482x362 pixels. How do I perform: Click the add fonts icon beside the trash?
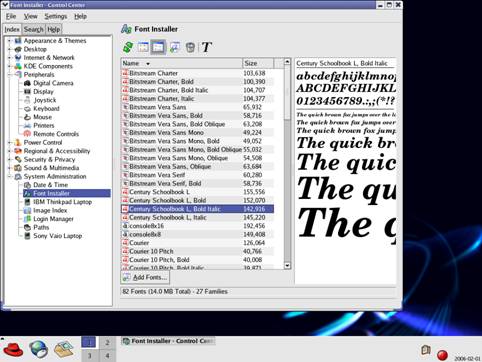tap(174, 47)
